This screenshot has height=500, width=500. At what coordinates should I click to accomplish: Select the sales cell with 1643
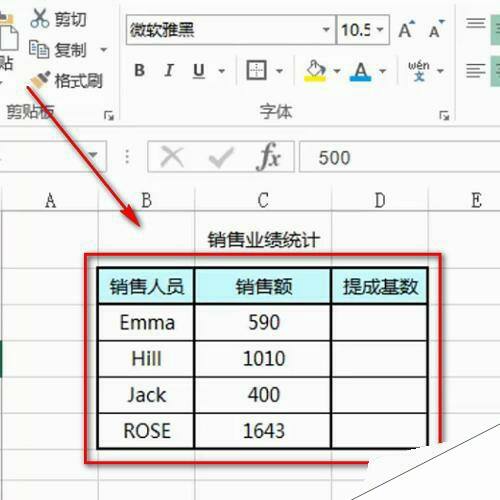click(263, 431)
